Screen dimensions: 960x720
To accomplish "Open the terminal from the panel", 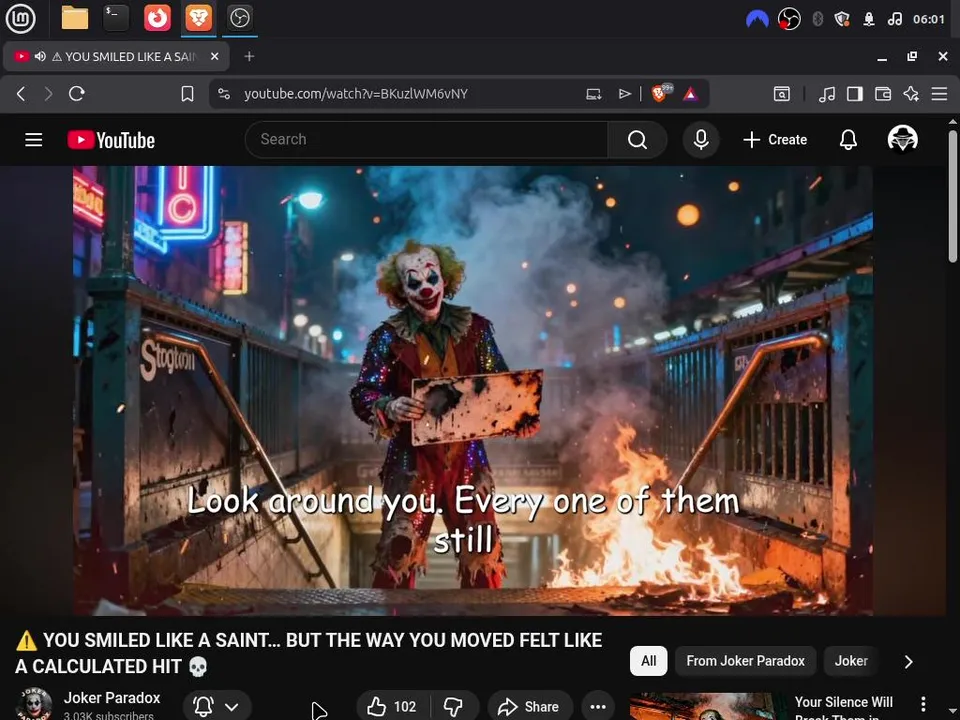I will [116, 18].
